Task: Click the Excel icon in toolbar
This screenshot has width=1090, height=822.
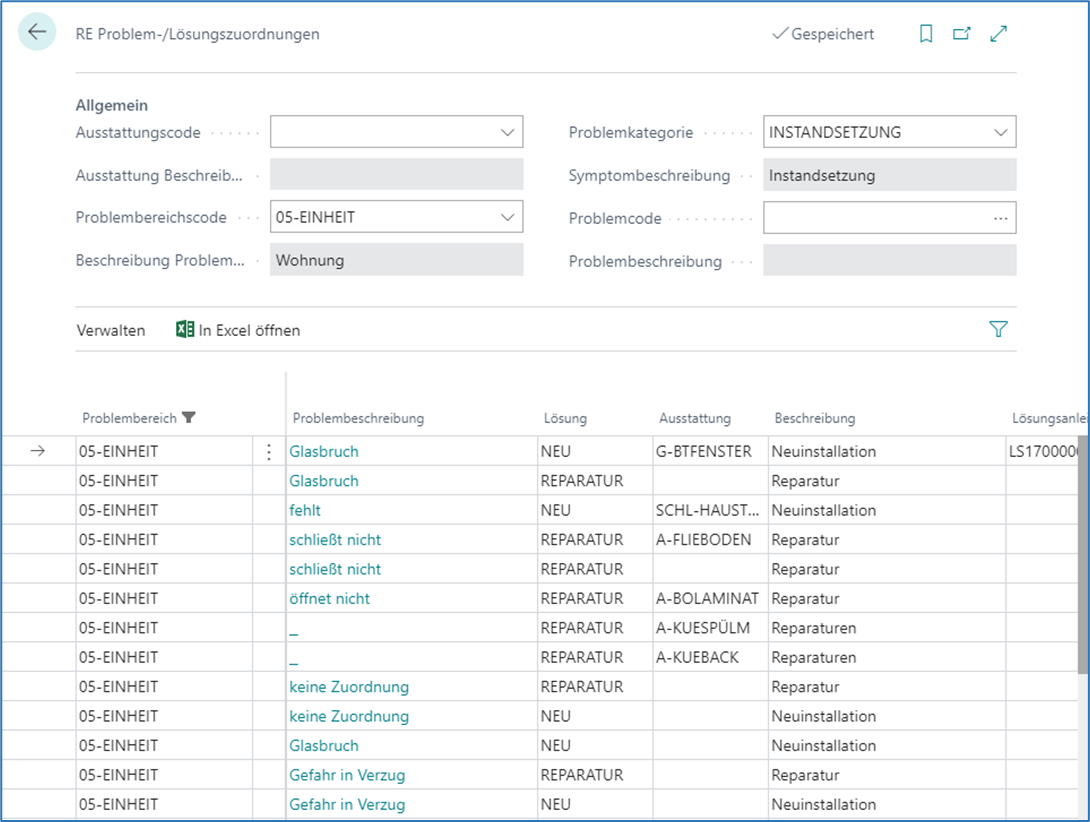Action: point(185,330)
